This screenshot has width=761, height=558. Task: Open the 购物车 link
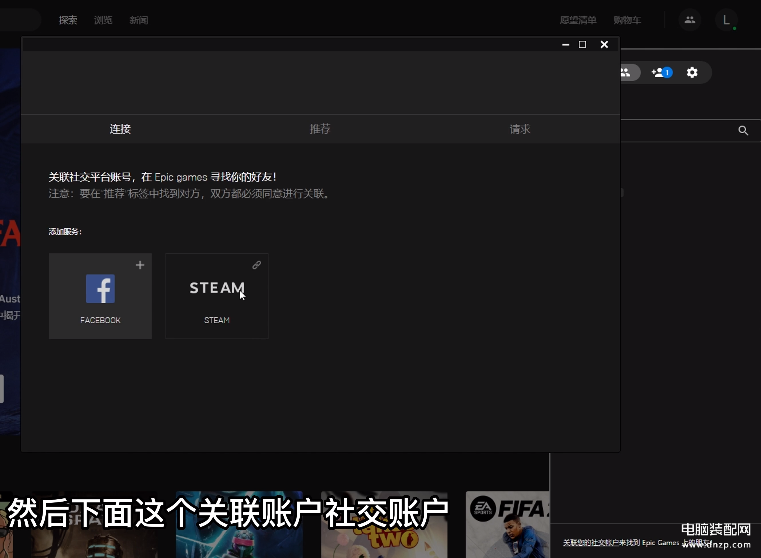coord(627,20)
